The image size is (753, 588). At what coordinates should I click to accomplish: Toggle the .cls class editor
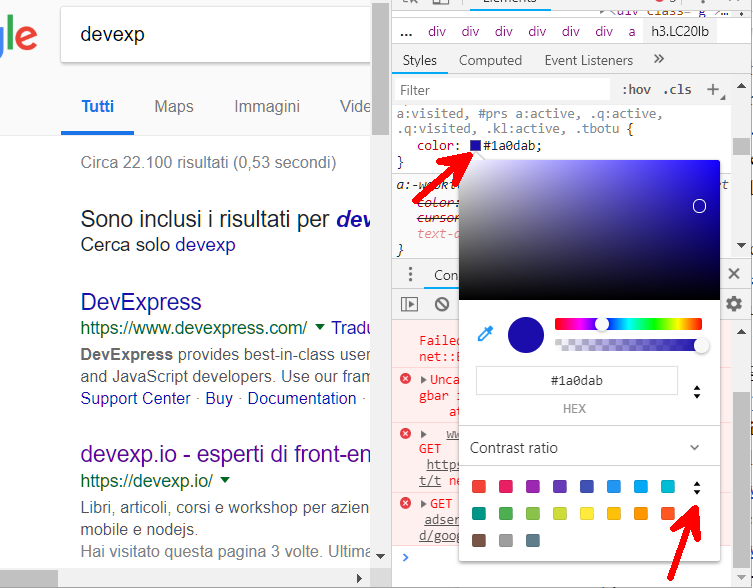[677, 90]
